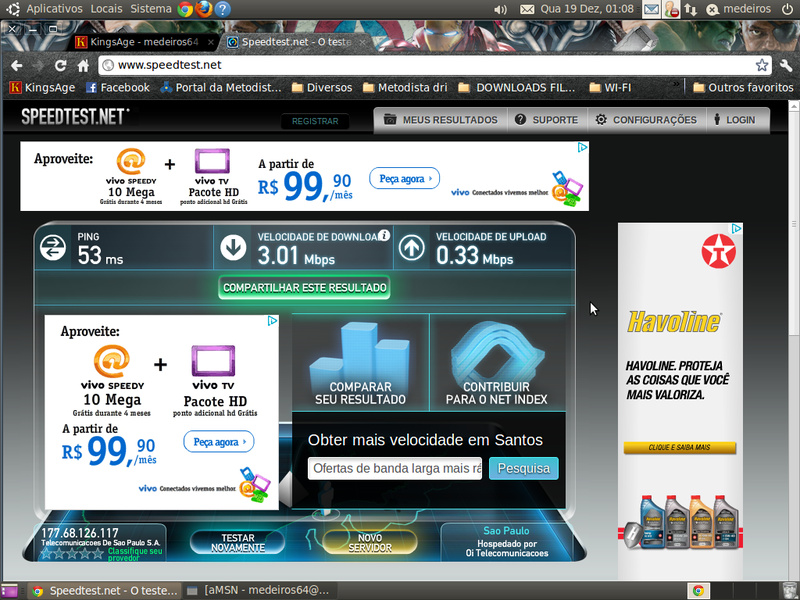Open the help icon in top panel
The width and height of the screenshot is (800, 600).
(x=222, y=9)
